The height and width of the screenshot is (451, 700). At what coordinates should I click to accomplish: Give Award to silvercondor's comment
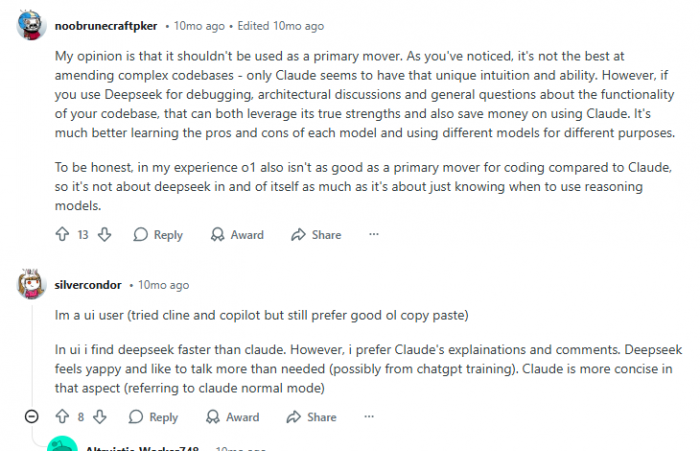tap(232, 417)
